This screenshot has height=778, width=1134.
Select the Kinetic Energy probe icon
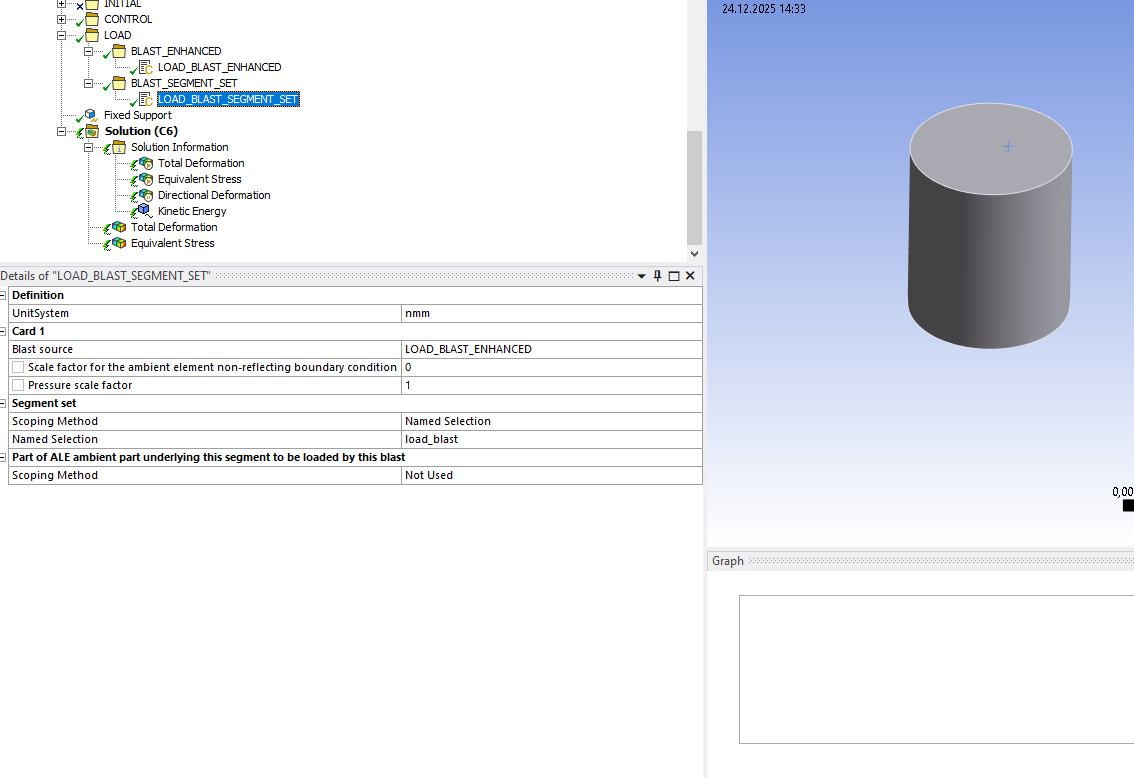(x=144, y=211)
